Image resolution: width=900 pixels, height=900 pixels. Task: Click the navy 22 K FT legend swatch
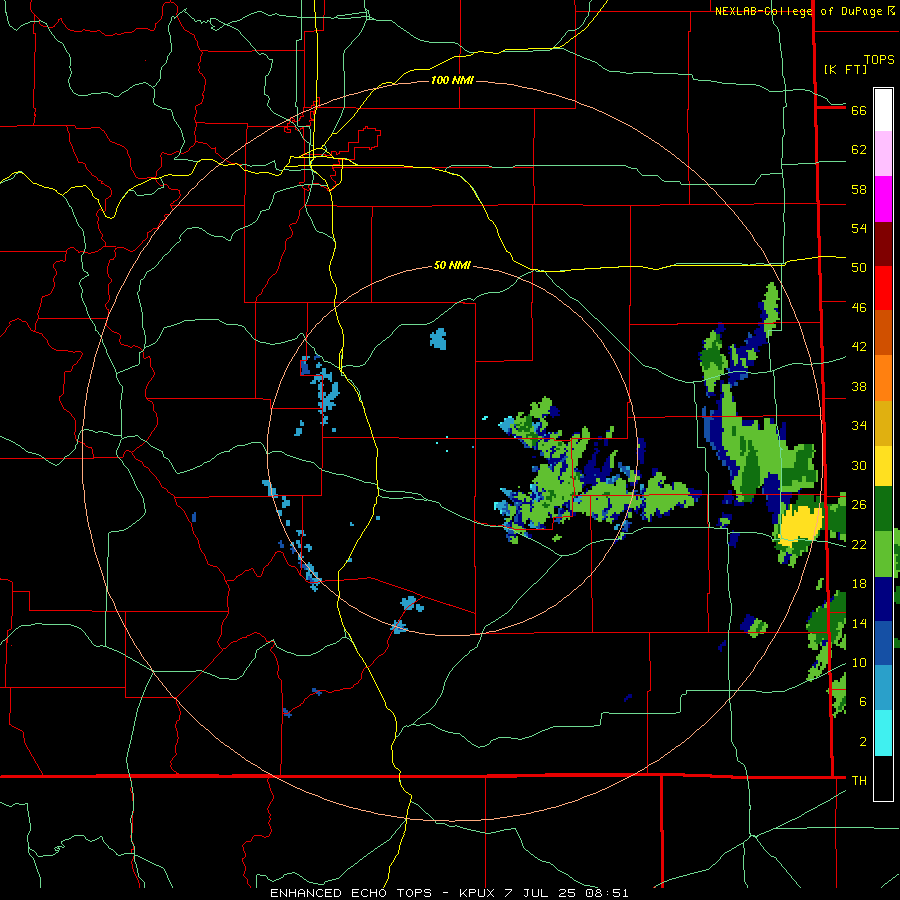click(883, 599)
